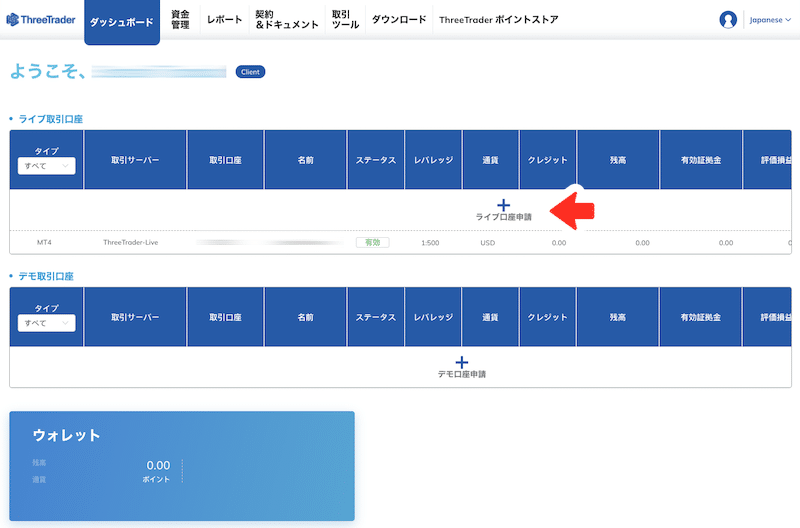Open the 取引ツール menu
Screen dimensions: 800x528
[345, 19]
